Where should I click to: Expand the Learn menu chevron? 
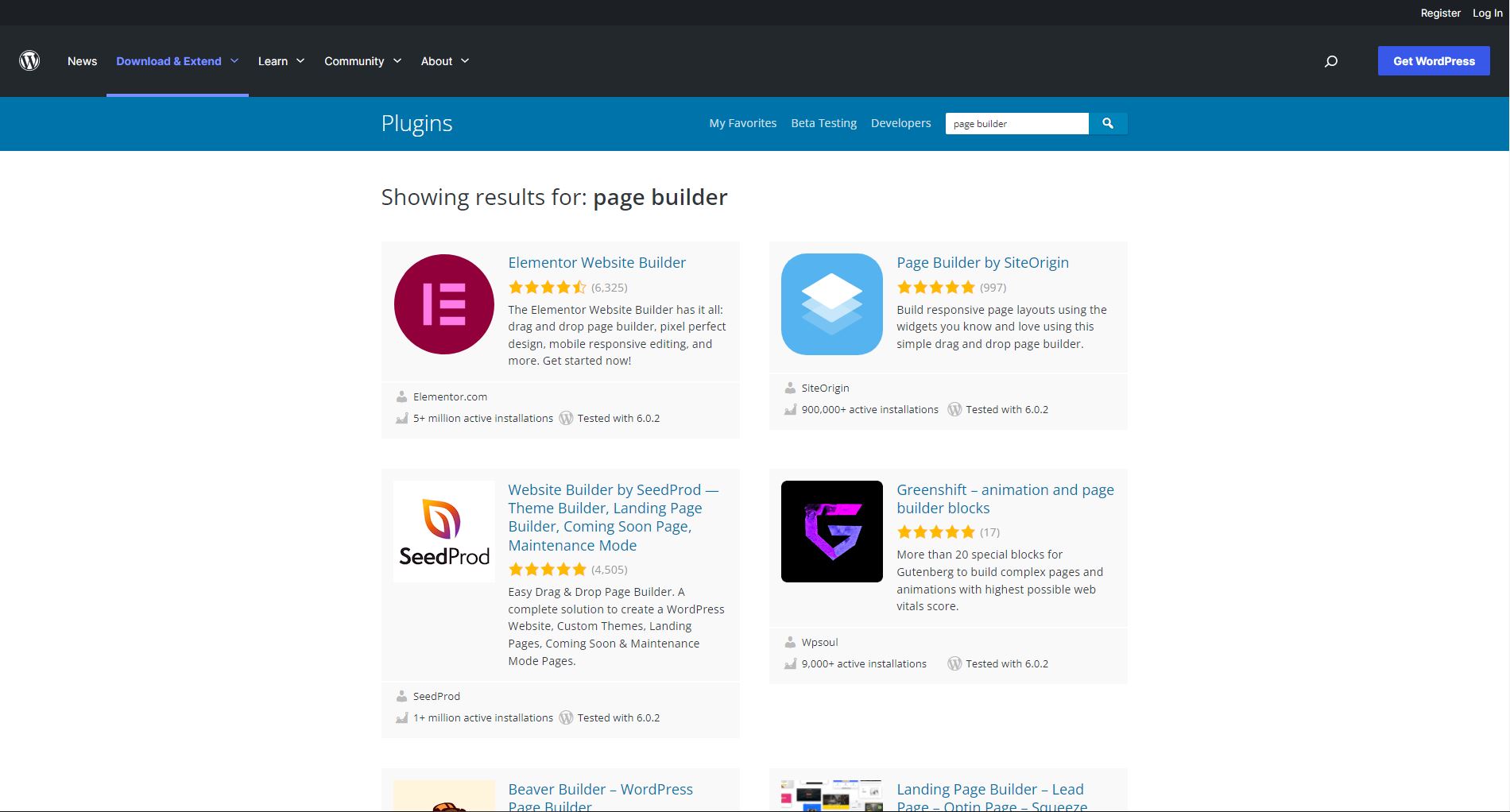[300, 61]
